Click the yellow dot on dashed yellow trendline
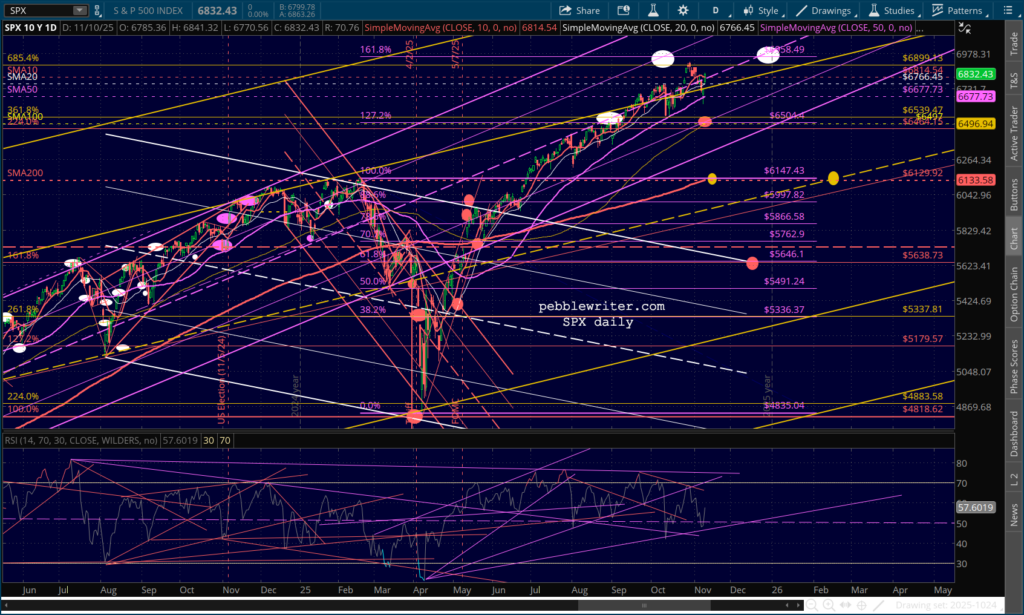 [x=833, y=178]
